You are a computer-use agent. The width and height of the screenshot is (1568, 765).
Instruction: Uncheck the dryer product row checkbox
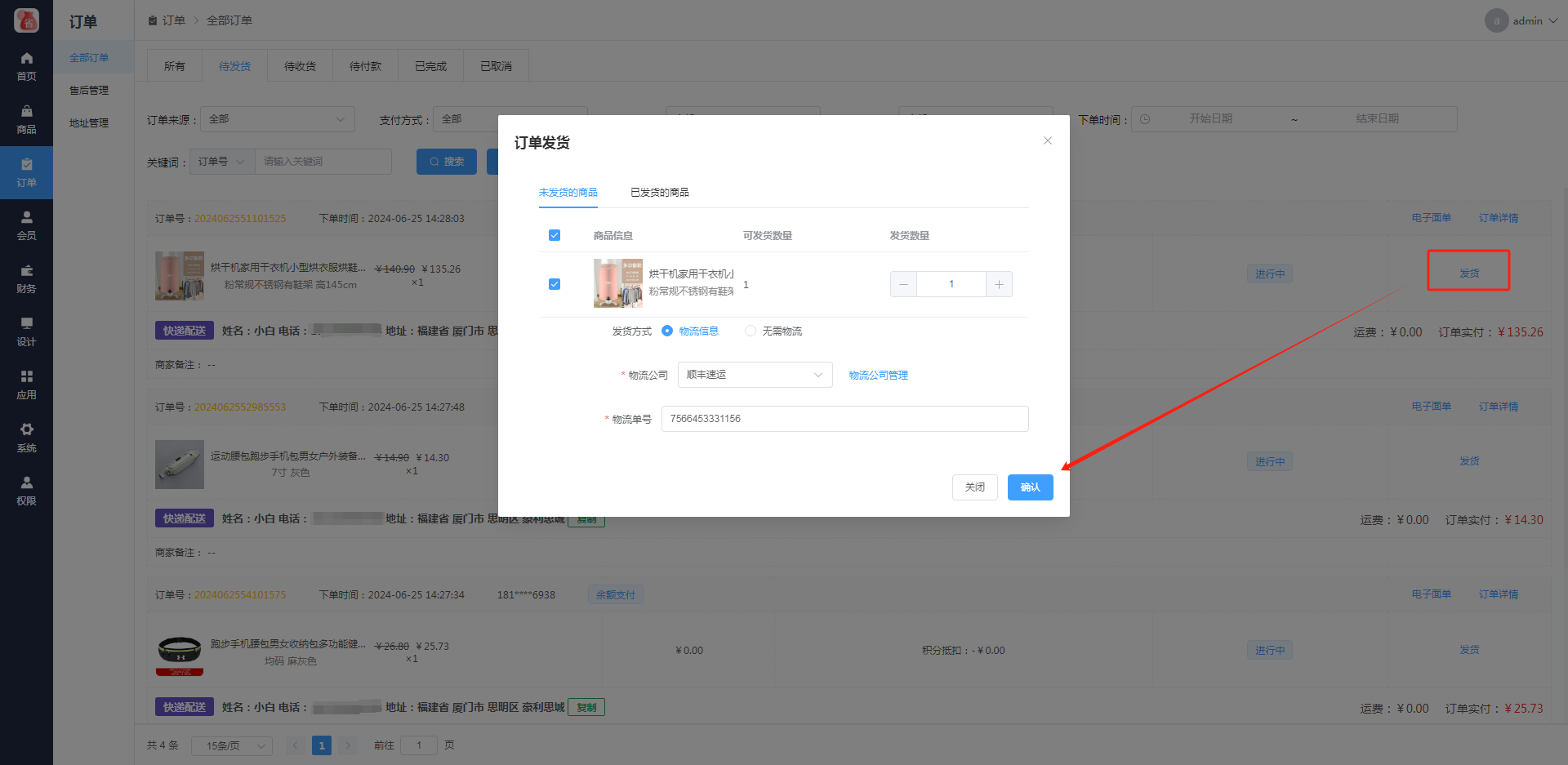[x=555, y=284]
